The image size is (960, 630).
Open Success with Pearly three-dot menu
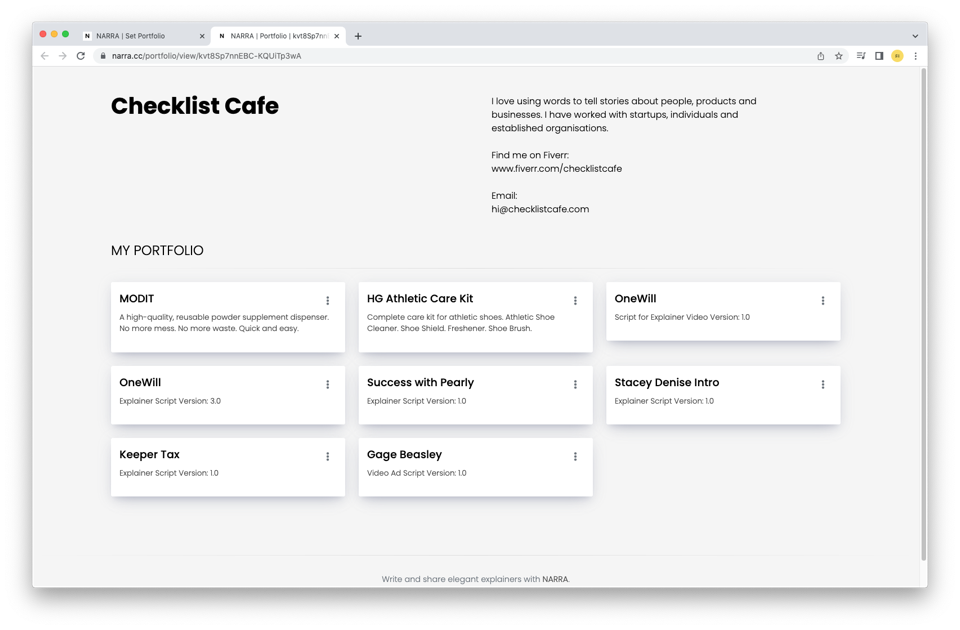point(575,384)
